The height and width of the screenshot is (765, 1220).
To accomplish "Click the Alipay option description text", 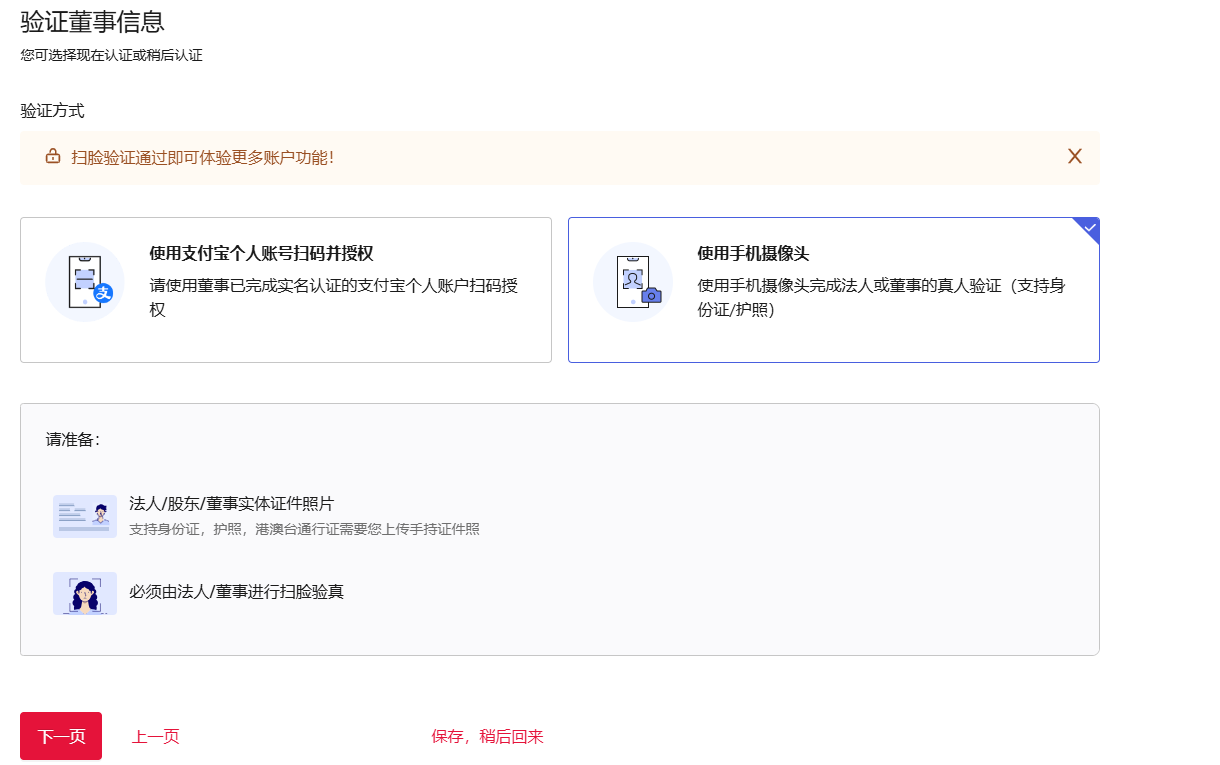I will click(x=333, y=298).
